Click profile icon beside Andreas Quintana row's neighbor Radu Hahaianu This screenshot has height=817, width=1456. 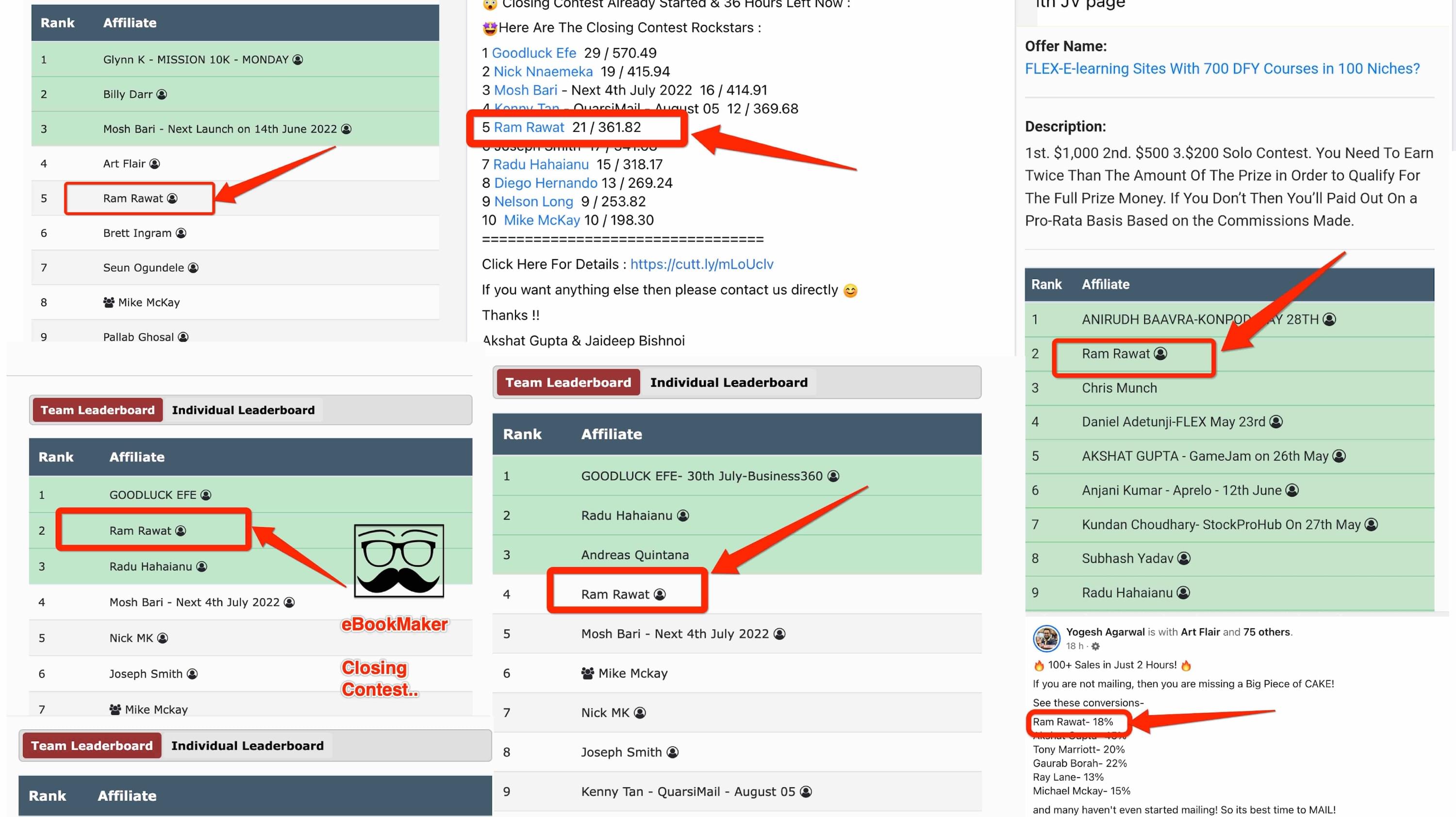point(683,515)
